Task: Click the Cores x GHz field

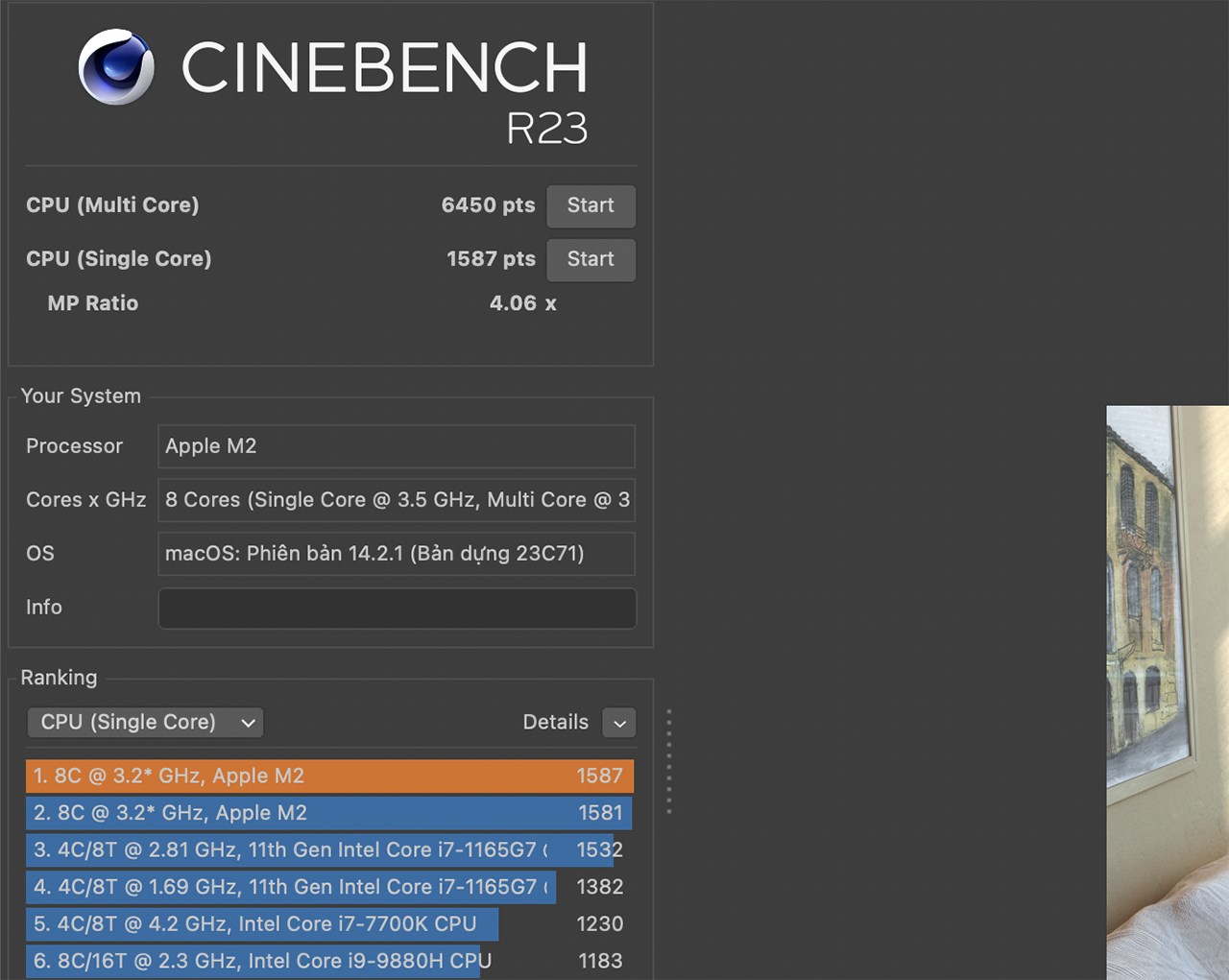Action: tap(397, 500)
